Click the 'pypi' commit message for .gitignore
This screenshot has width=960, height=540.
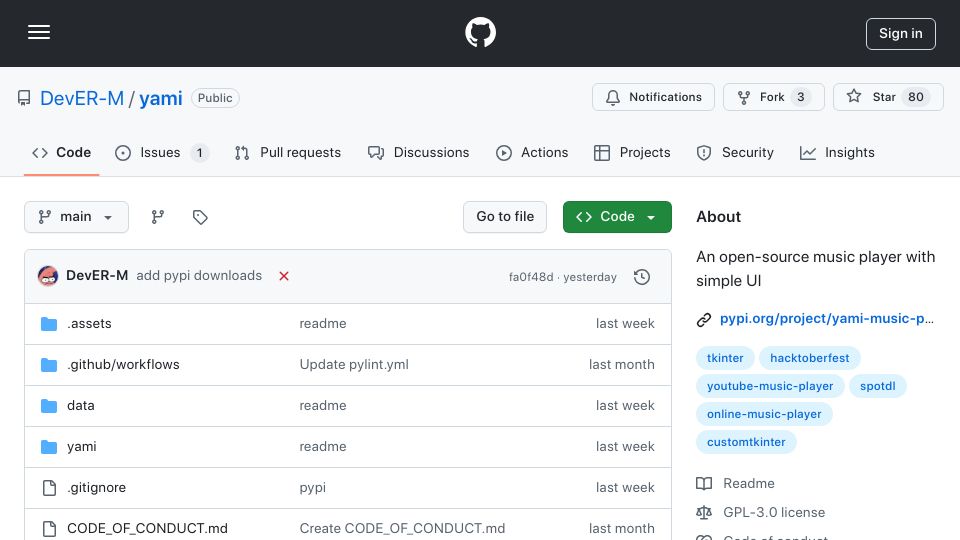pos(313,487)
